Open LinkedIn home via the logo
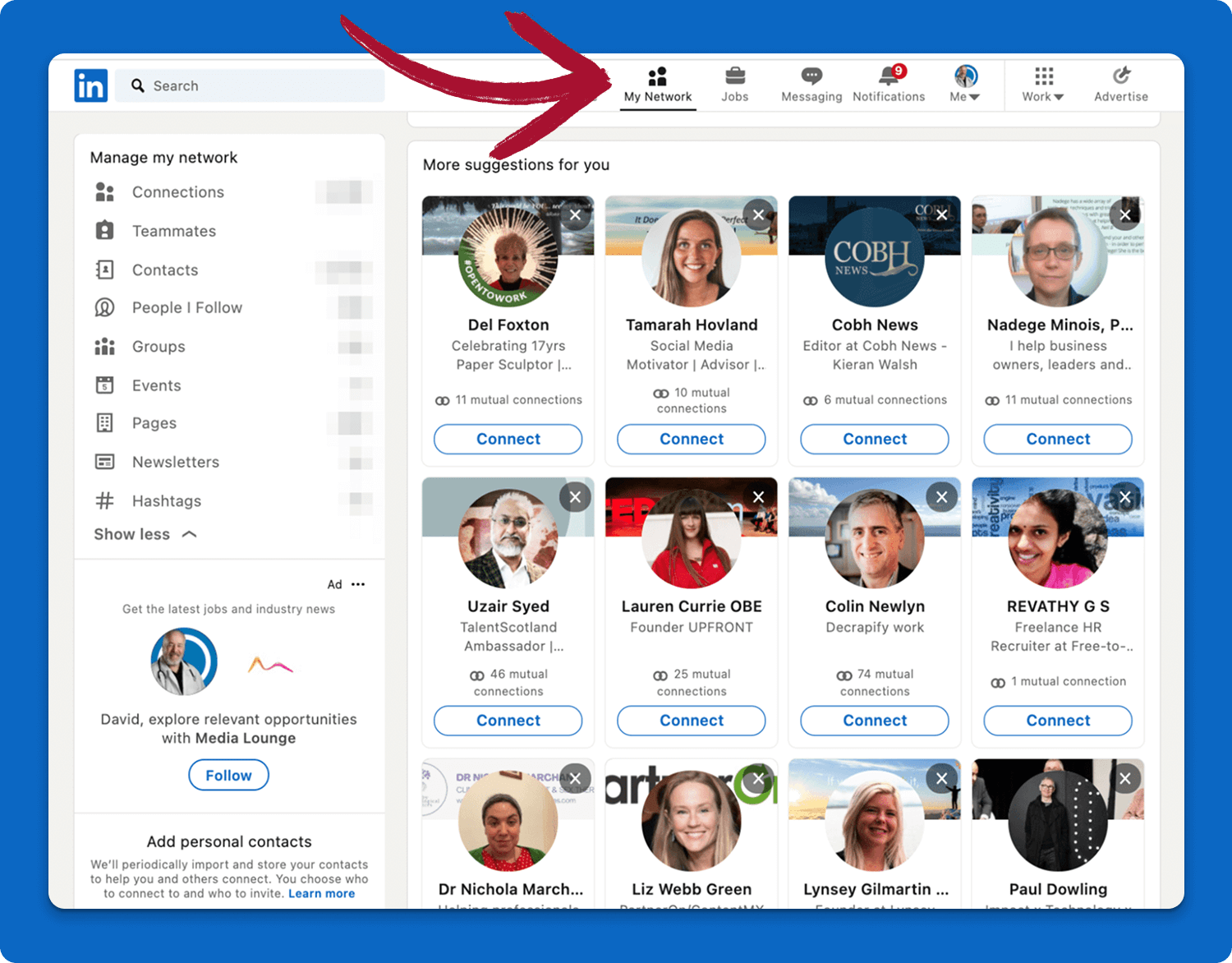Viewport: 1232px width, 963px height. tap(91, 85)
